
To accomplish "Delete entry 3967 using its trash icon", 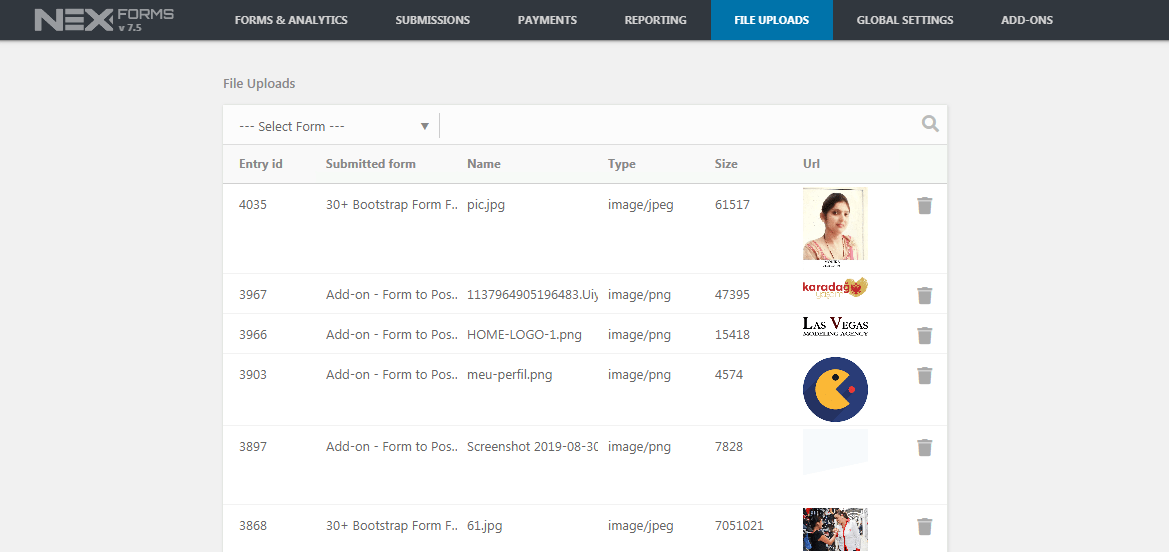I will [x=924, y=295].
